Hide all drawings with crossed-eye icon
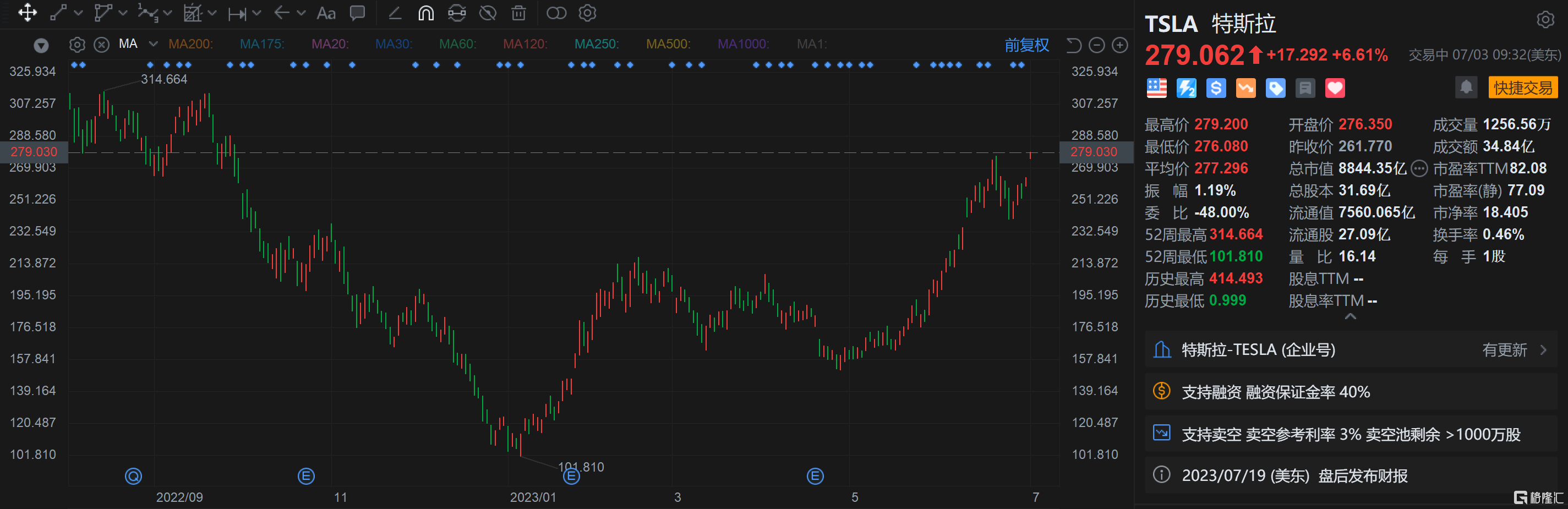The height and width of the screenshot is (509, 1568). click(x=488, y=12)
